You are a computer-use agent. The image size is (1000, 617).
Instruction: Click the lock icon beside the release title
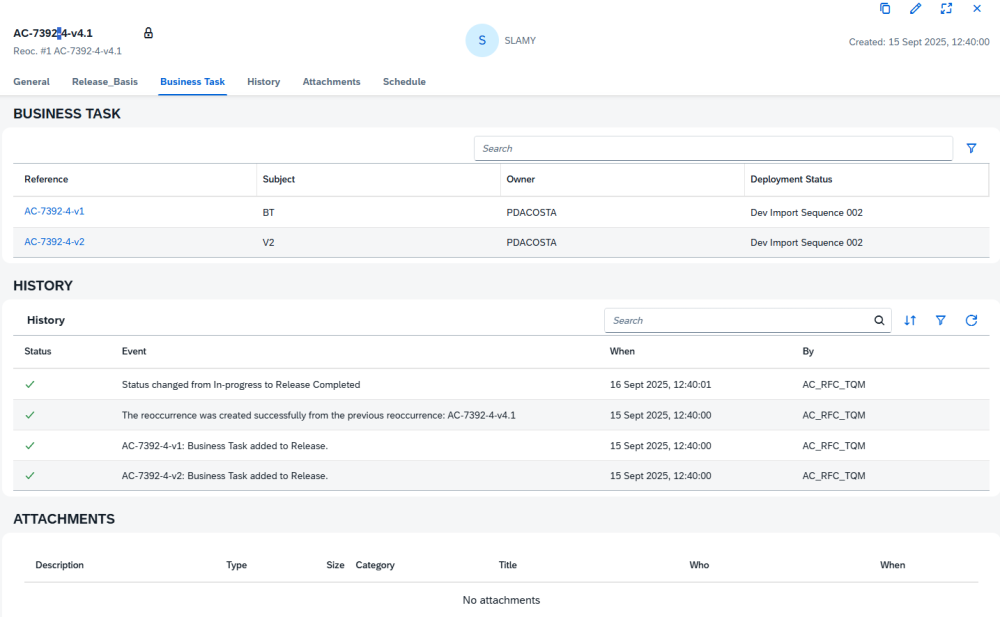tap(149, 33)
